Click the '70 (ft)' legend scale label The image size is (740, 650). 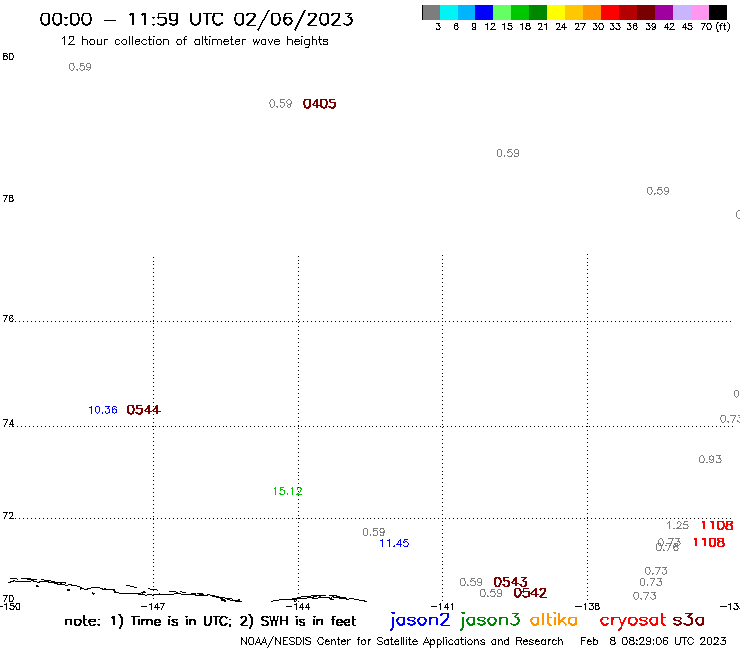[x=715, y=27]
